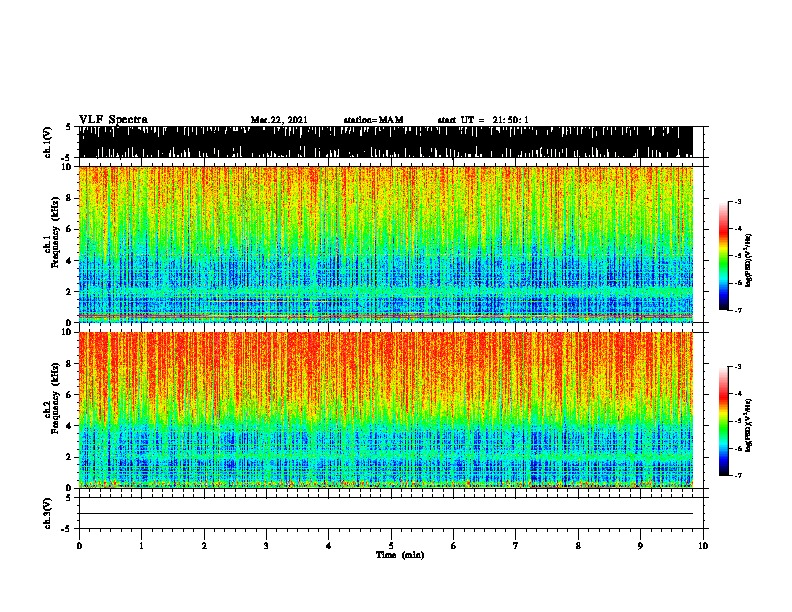Click the "4" tick on the Time axis
Image resolution: width=792 pixels, height=612 pixels.
[x=329, y=546]
